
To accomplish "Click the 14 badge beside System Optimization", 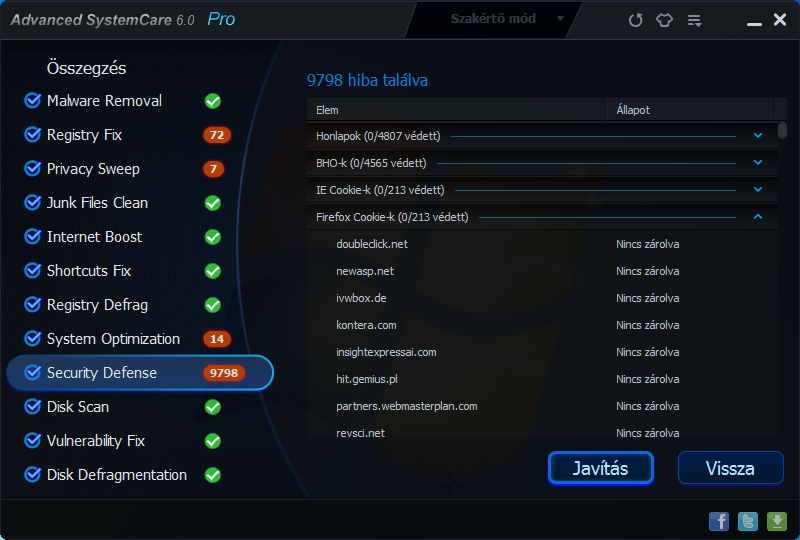I will pyautogui.click(x=217, y=339).
